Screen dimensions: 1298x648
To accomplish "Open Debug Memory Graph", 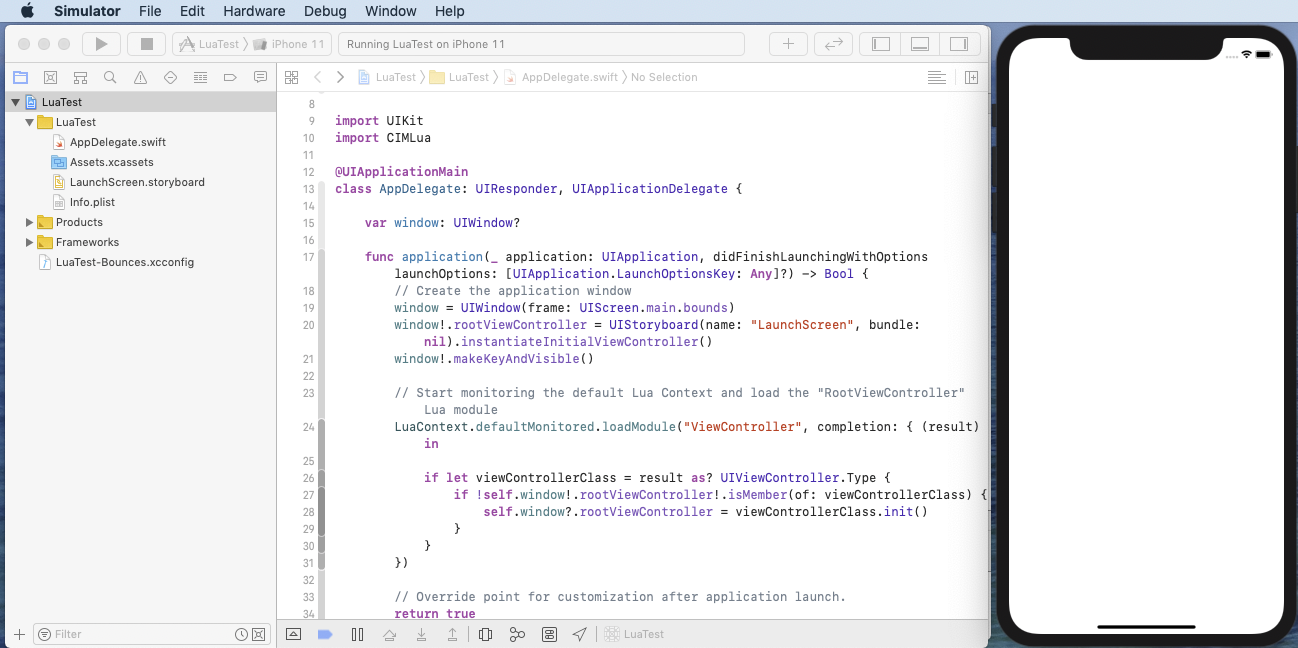I will pyautogui.click(x=517, y=634).
